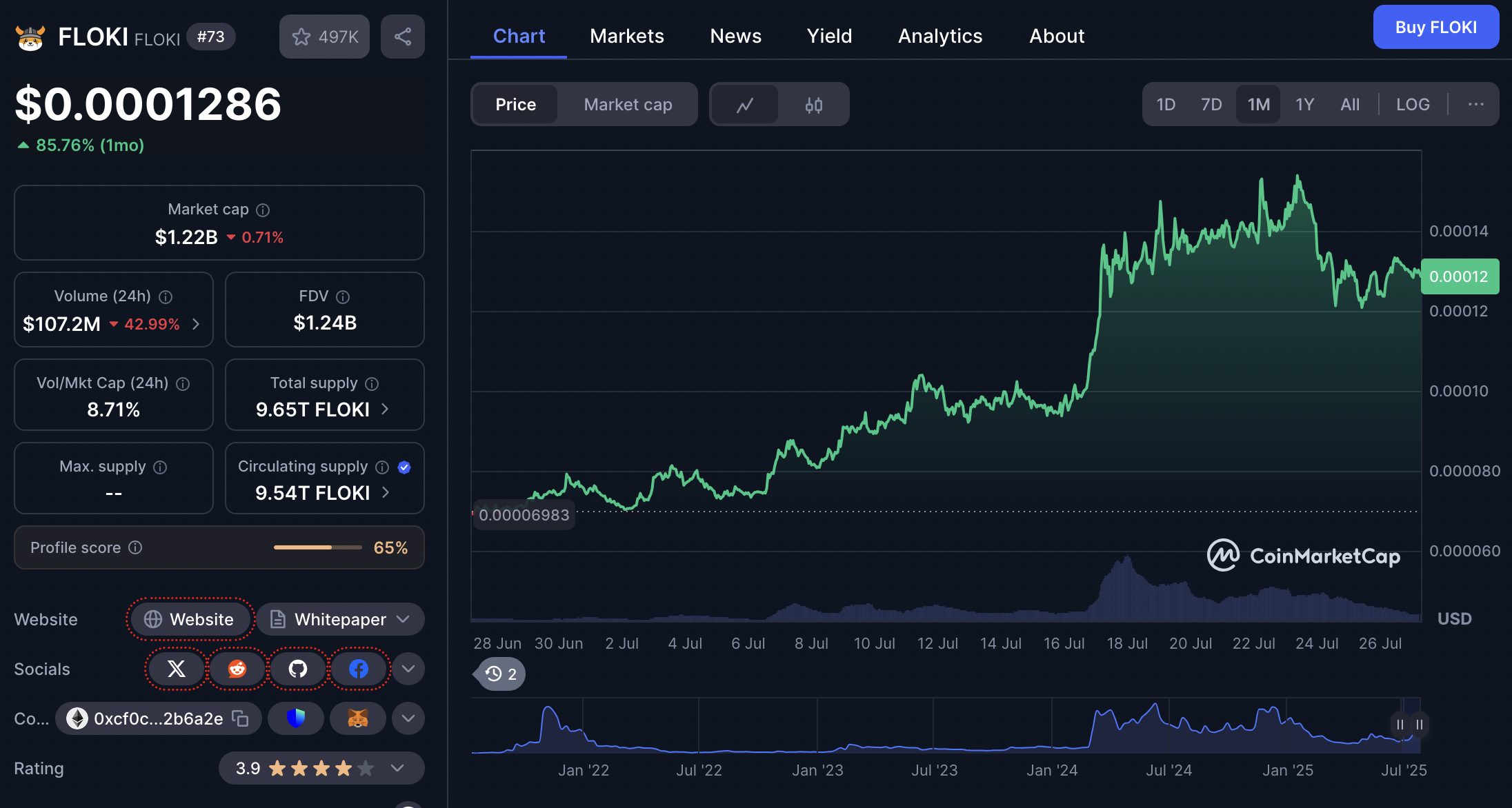Open the Yield tab
1512x808 pixels.
tap(830, 36)
